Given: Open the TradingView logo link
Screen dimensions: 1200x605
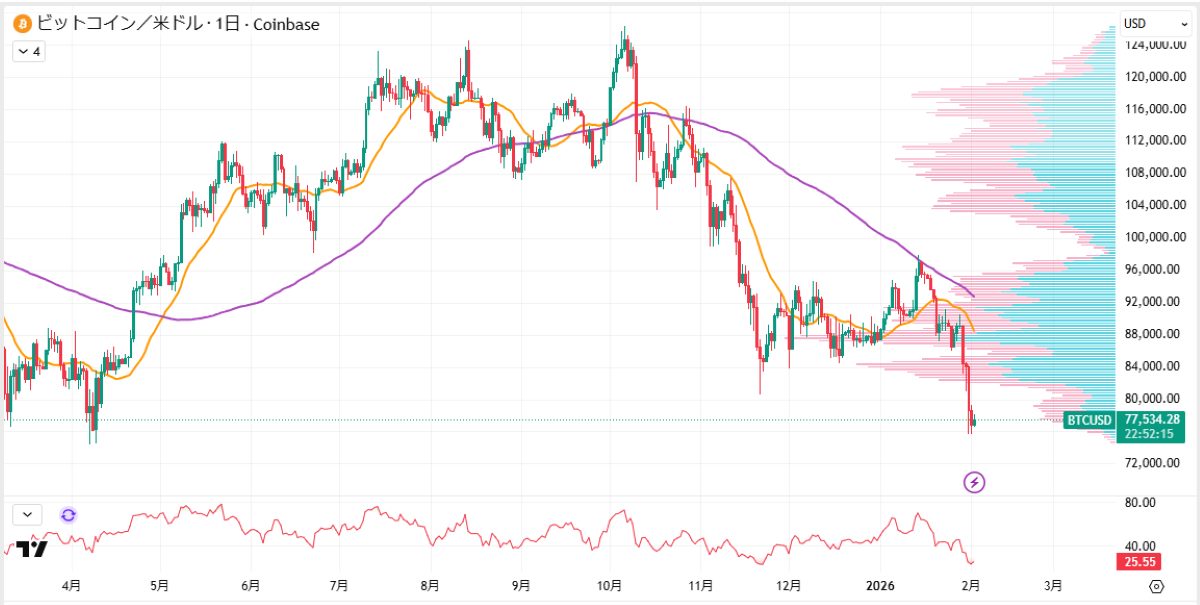Looking at the screenshot, I should click(x=32, y=549).
